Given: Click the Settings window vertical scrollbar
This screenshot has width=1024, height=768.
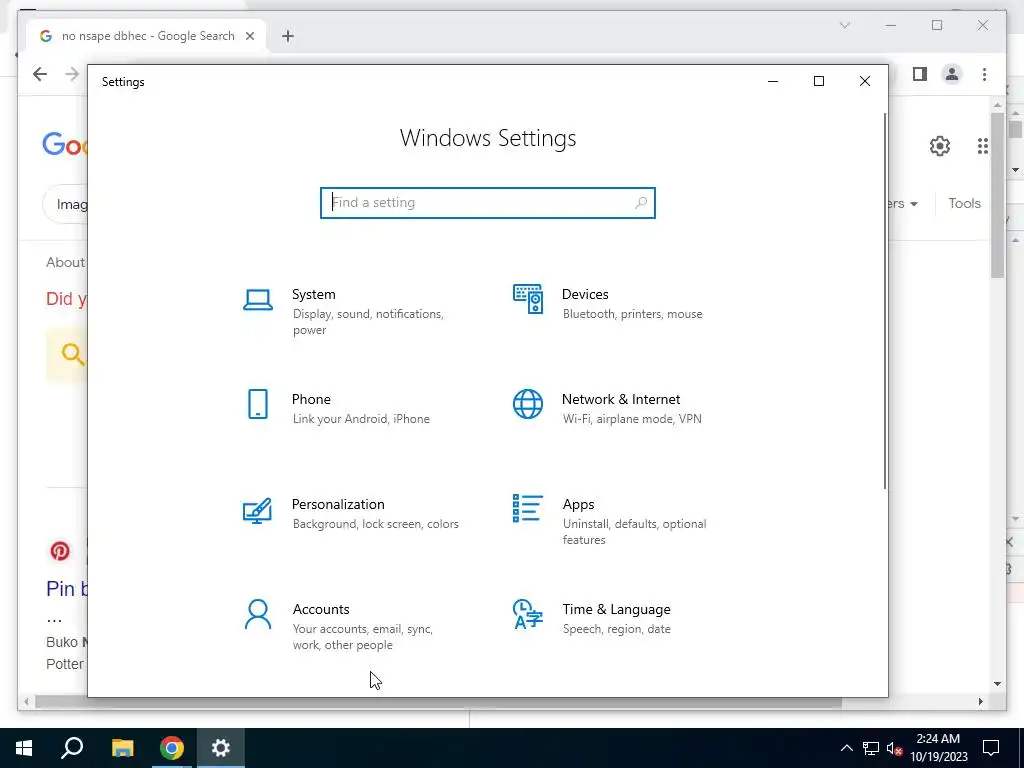Looking at the screenshot, I should (885, 300).
